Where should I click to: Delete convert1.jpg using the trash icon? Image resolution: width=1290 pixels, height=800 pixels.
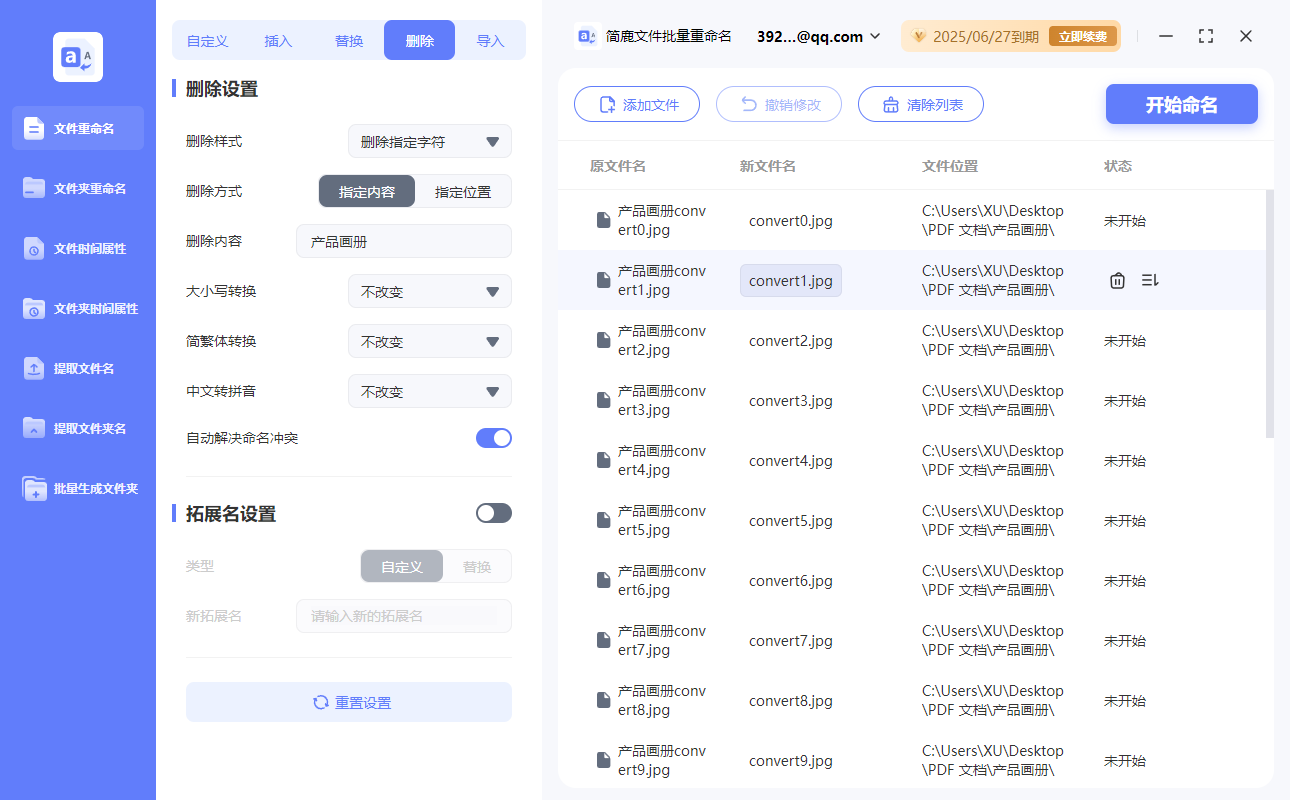pos(1117,280)
